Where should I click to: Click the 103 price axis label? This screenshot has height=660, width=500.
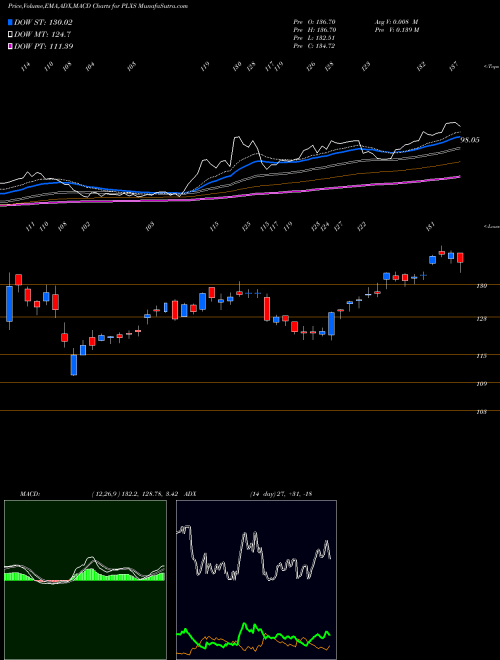[481, 412]
